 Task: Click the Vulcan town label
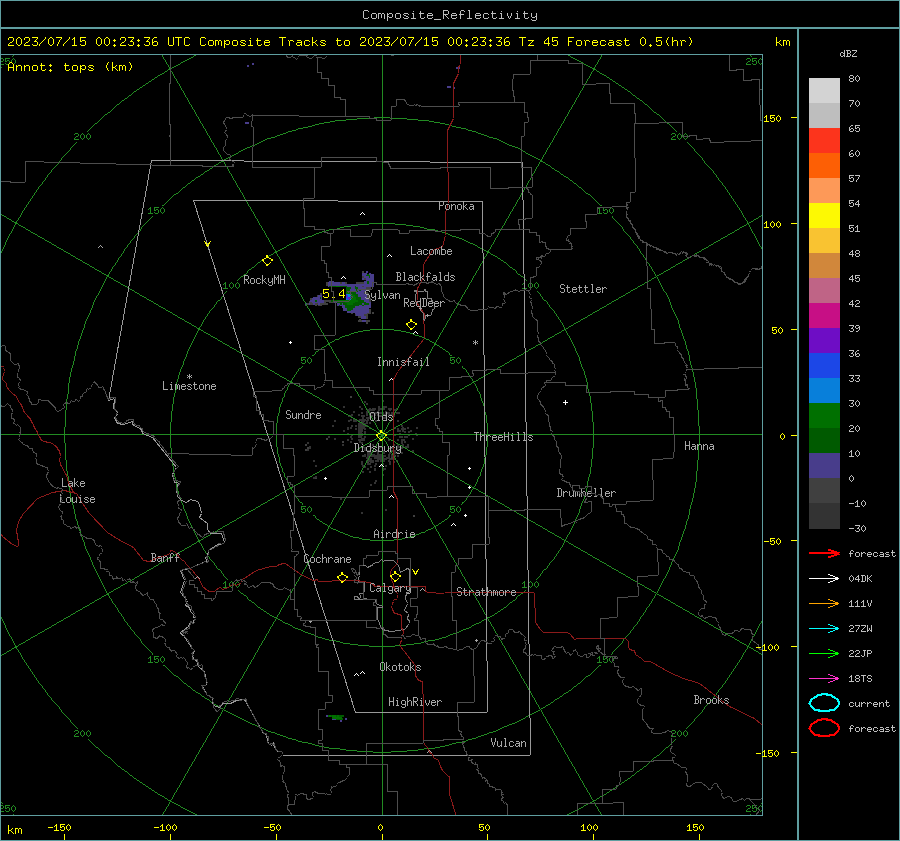coord(509,743)
